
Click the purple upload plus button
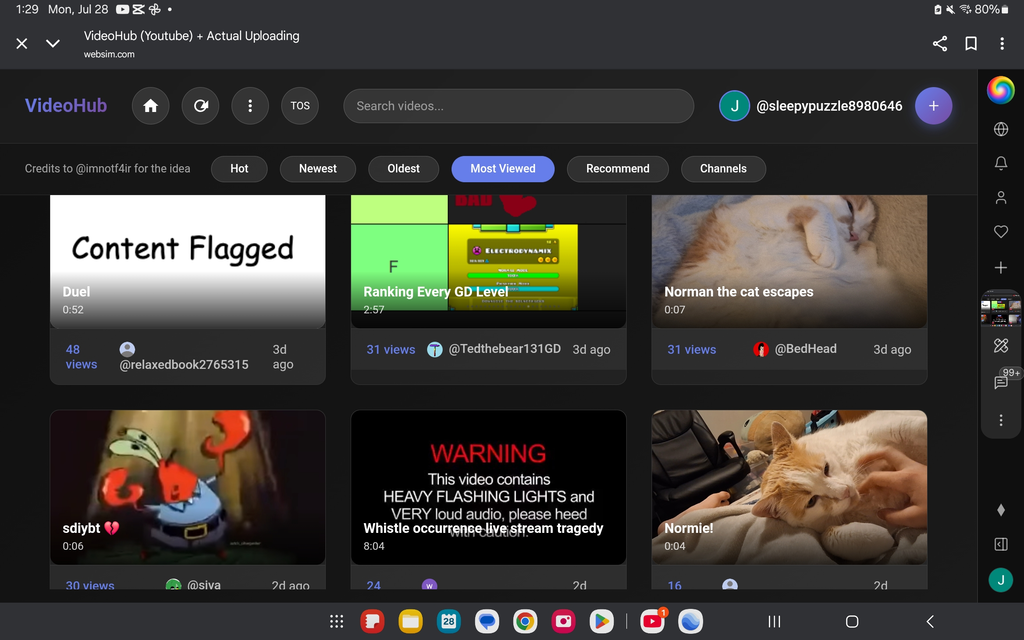click(934, 106)
